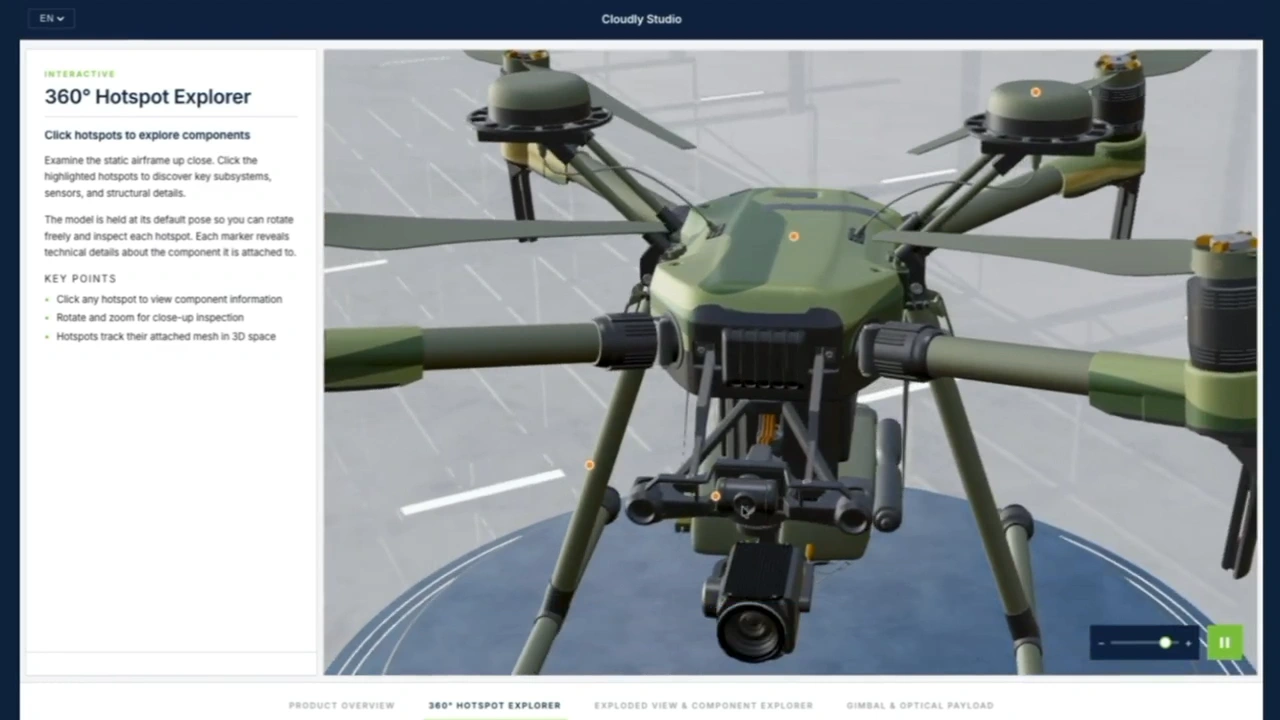1280x720 pixels.
Task: Open the EN language dropdown
Action: point(51,18)
